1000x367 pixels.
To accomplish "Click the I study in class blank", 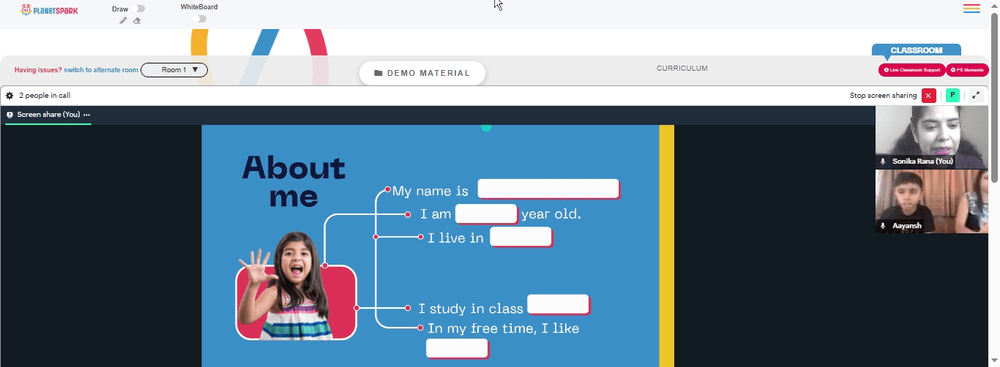I will click(x=558, y=304).
